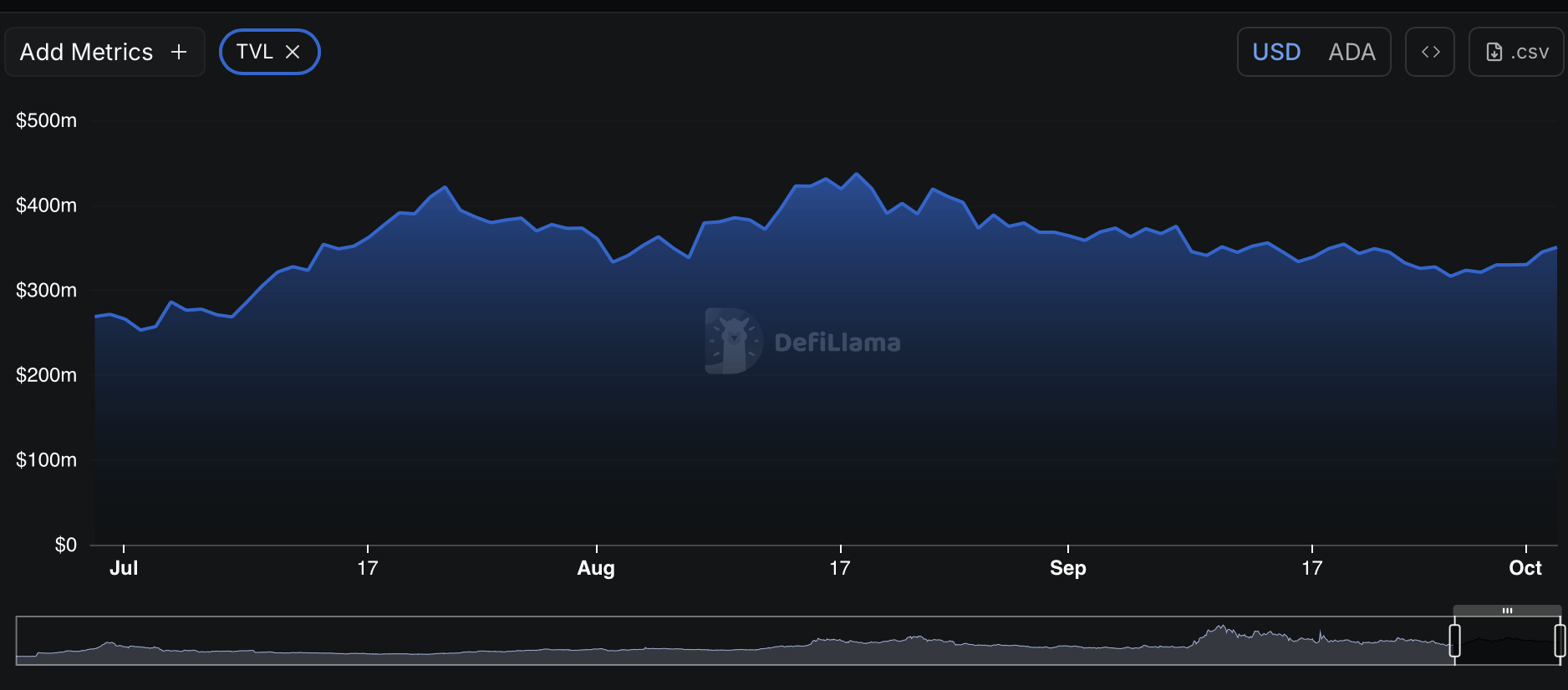Click the left handle of the range slider
This screenshot has height=690, width=1568.
pyautogui.click(x=1454, y=641)
